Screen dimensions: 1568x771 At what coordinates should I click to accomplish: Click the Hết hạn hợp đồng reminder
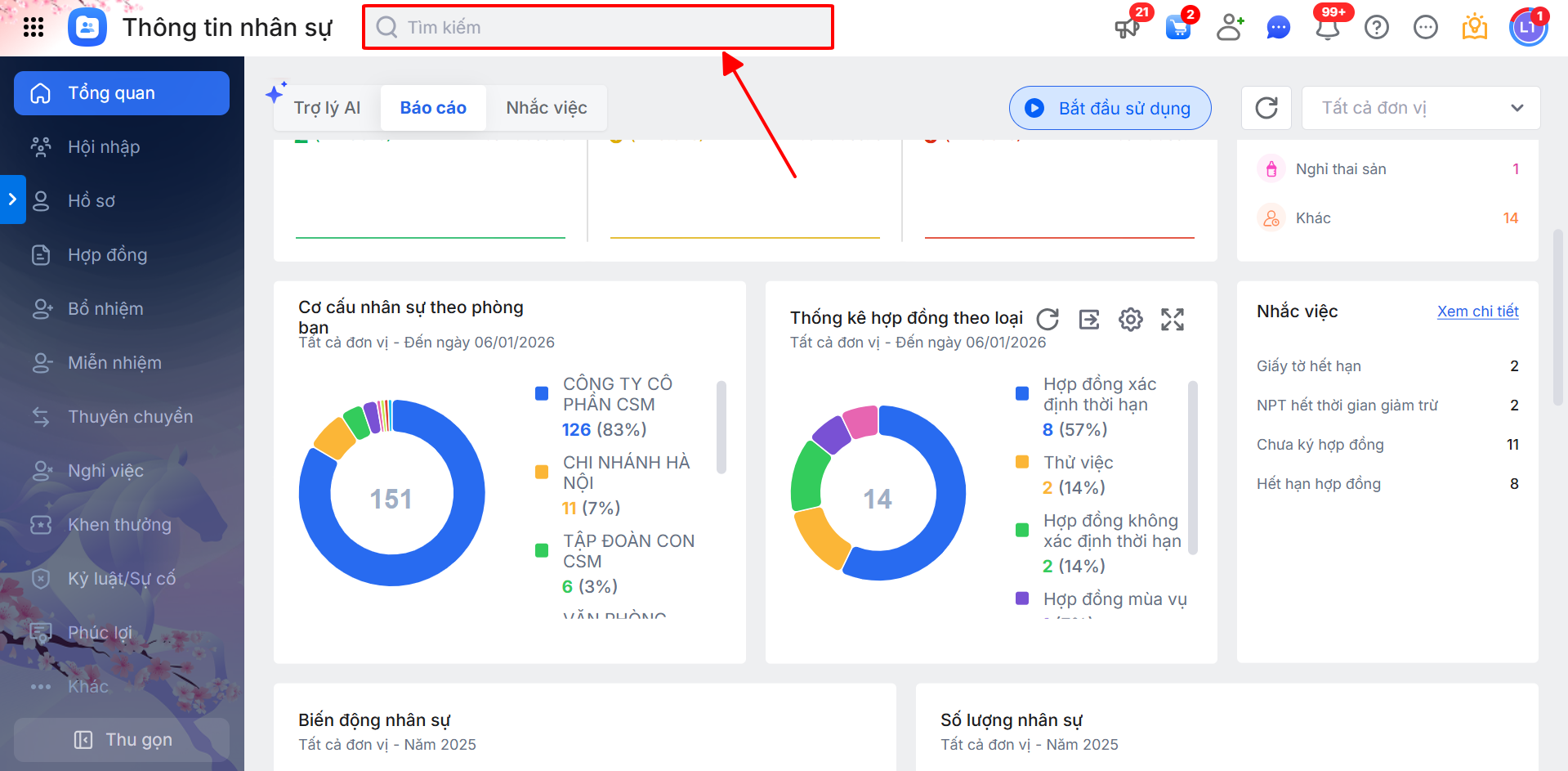pyautogui.click(x=1387, y=484)
